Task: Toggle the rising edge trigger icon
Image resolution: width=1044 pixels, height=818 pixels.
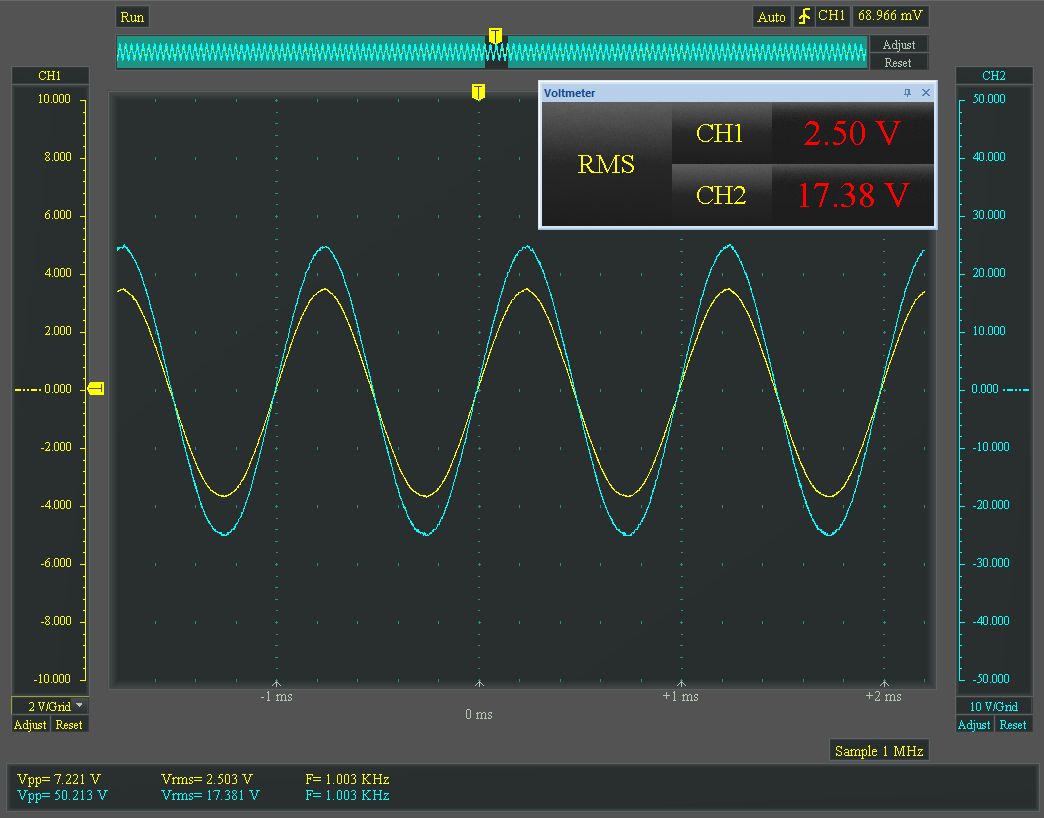Action: pos(804,17)
